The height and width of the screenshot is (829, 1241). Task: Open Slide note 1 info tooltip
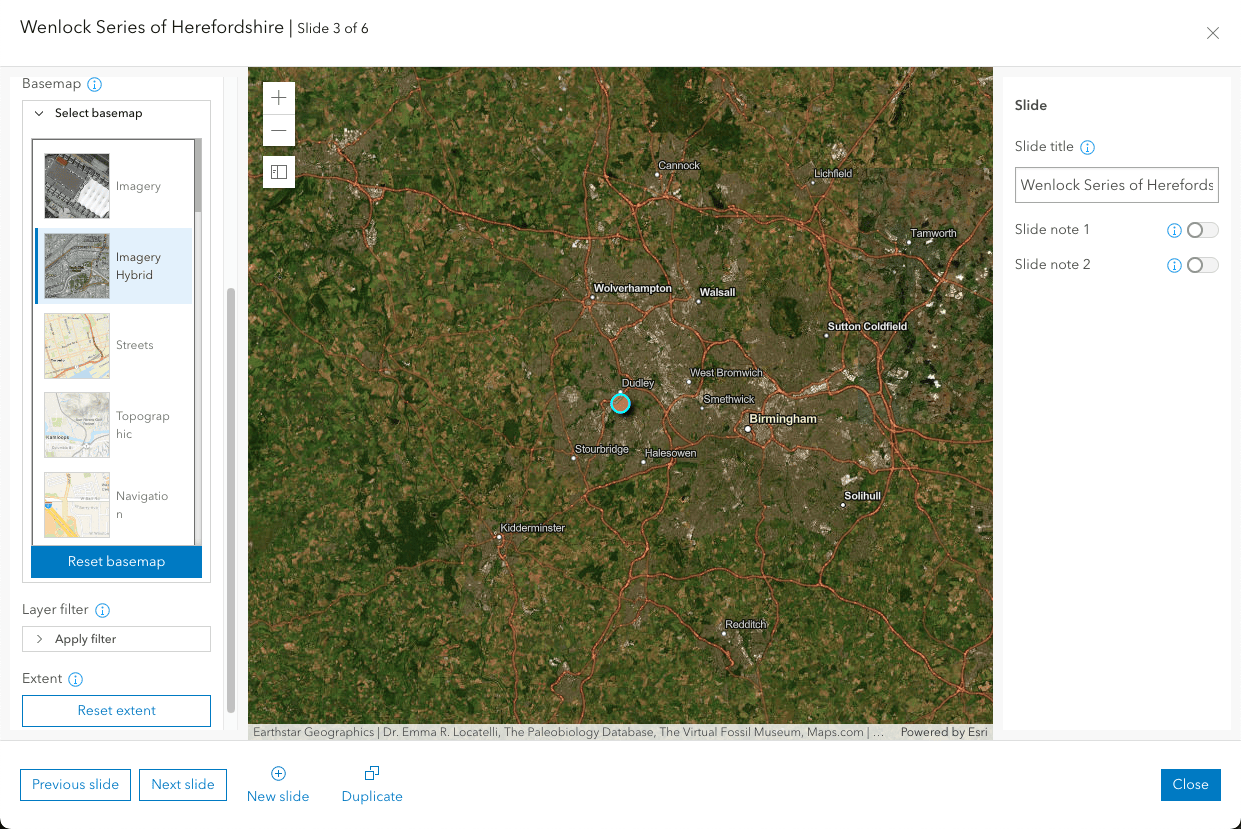[1173, 230]
